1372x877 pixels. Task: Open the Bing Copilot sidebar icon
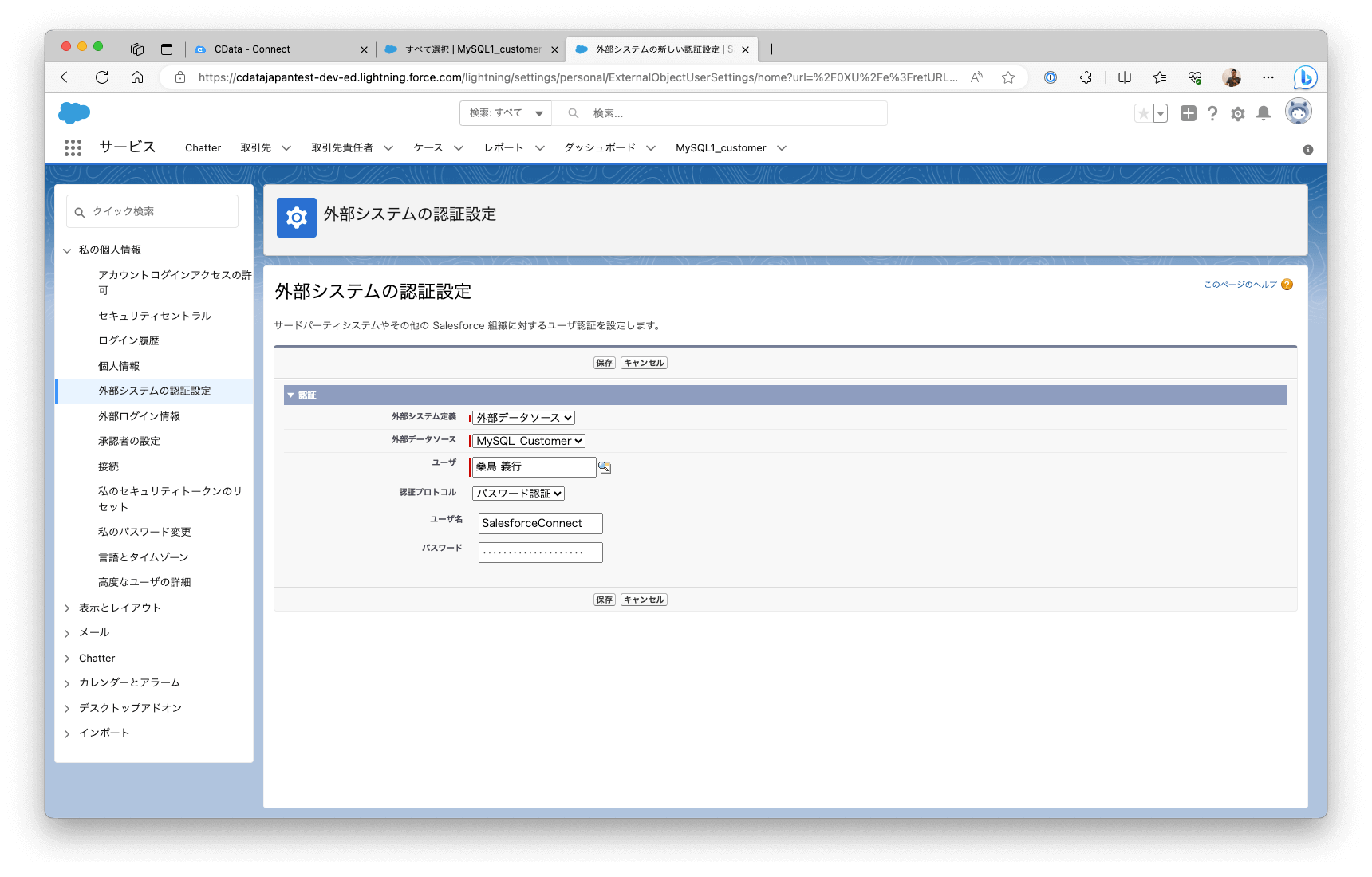pyautogui.click(x=1305, y=77)
